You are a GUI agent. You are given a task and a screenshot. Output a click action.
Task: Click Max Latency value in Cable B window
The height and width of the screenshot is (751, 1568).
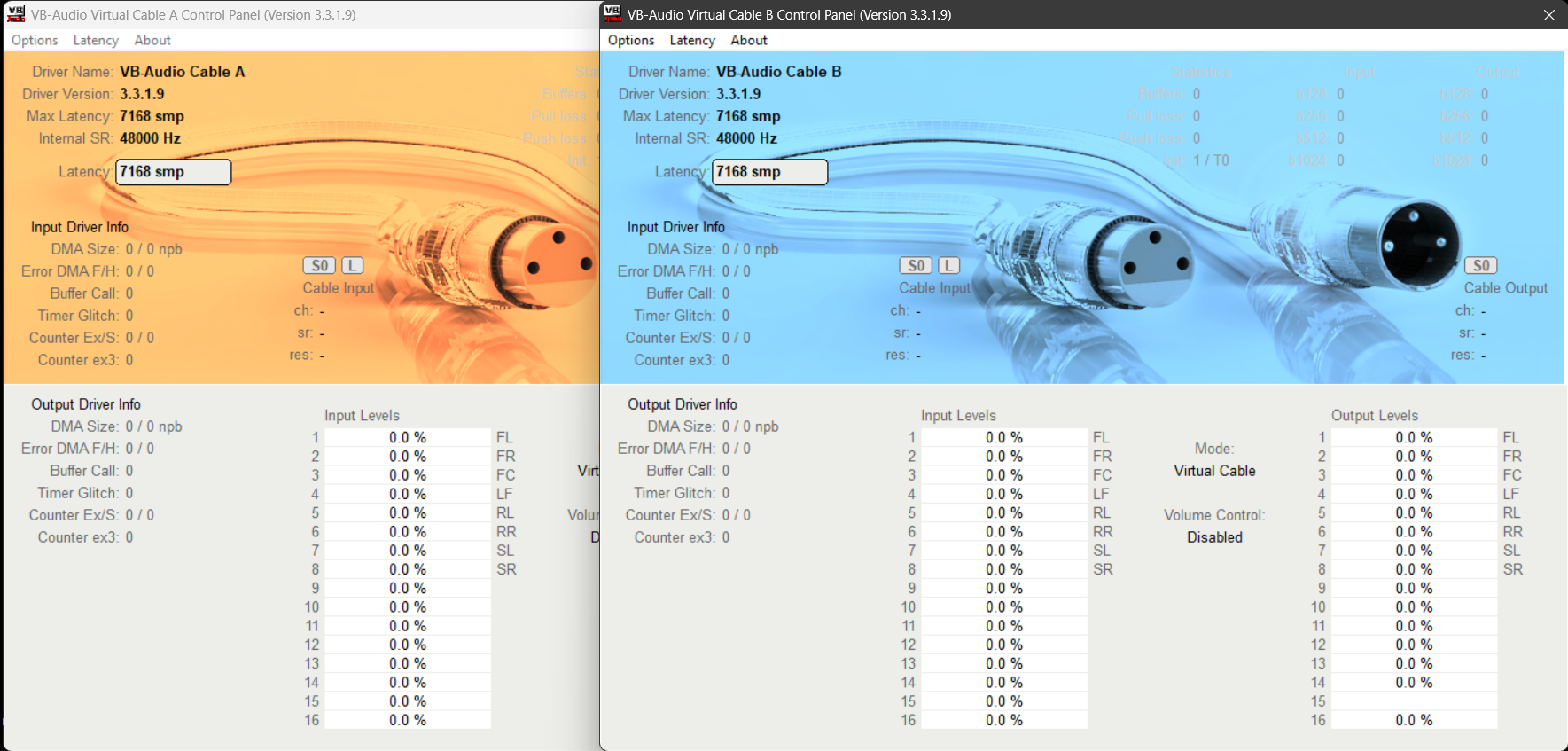pyautogui.click(x=749, y=116)
